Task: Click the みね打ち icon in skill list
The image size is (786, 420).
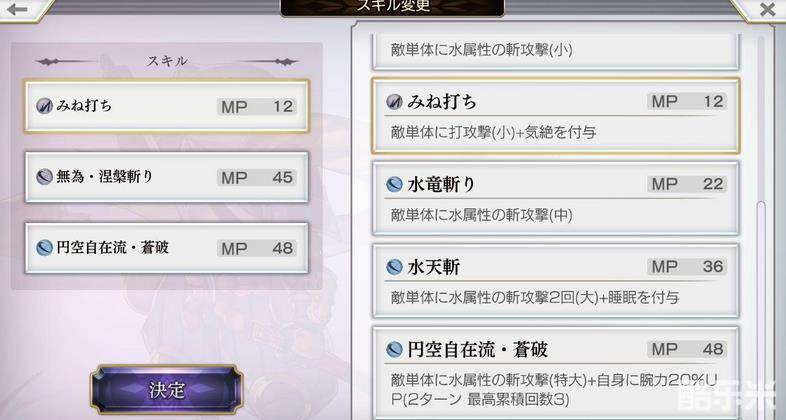Action: pyautogui.click(x=395, y=102)
